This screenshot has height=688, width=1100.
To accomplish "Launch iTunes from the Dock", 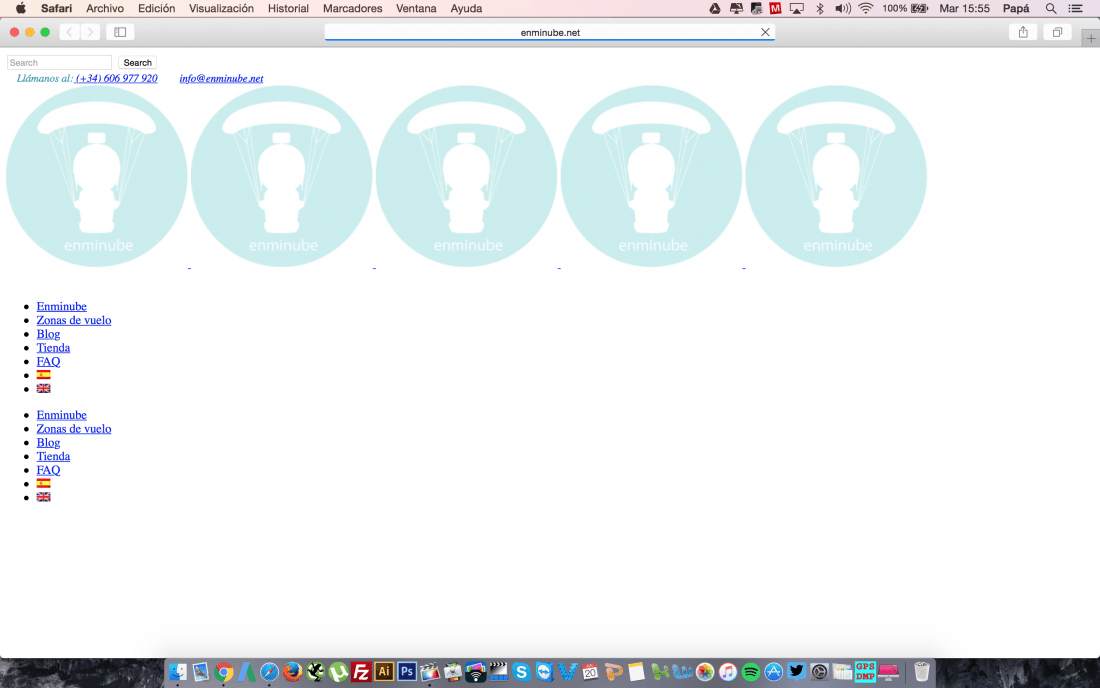I will [x=727, y=672].
